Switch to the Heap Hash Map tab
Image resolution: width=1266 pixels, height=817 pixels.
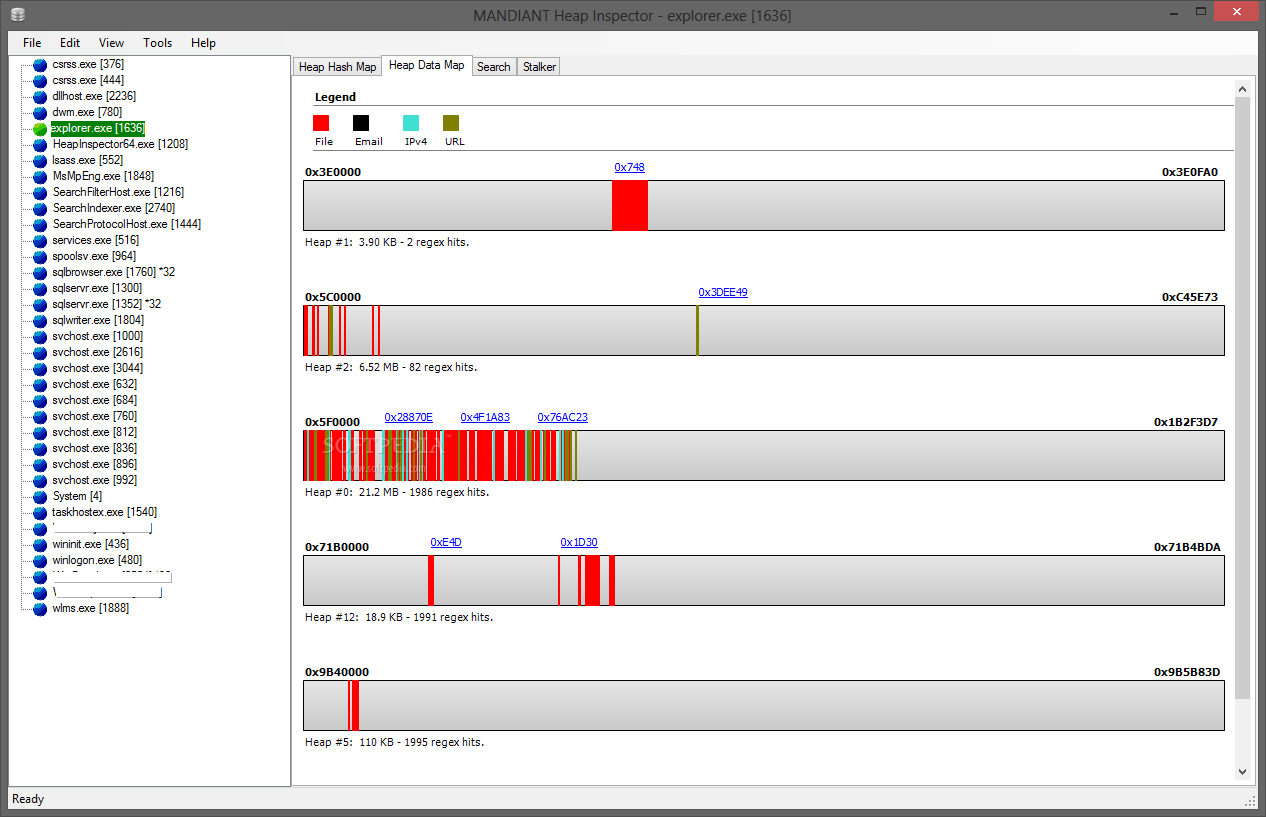pyautogui.click(x=338, y=67)
